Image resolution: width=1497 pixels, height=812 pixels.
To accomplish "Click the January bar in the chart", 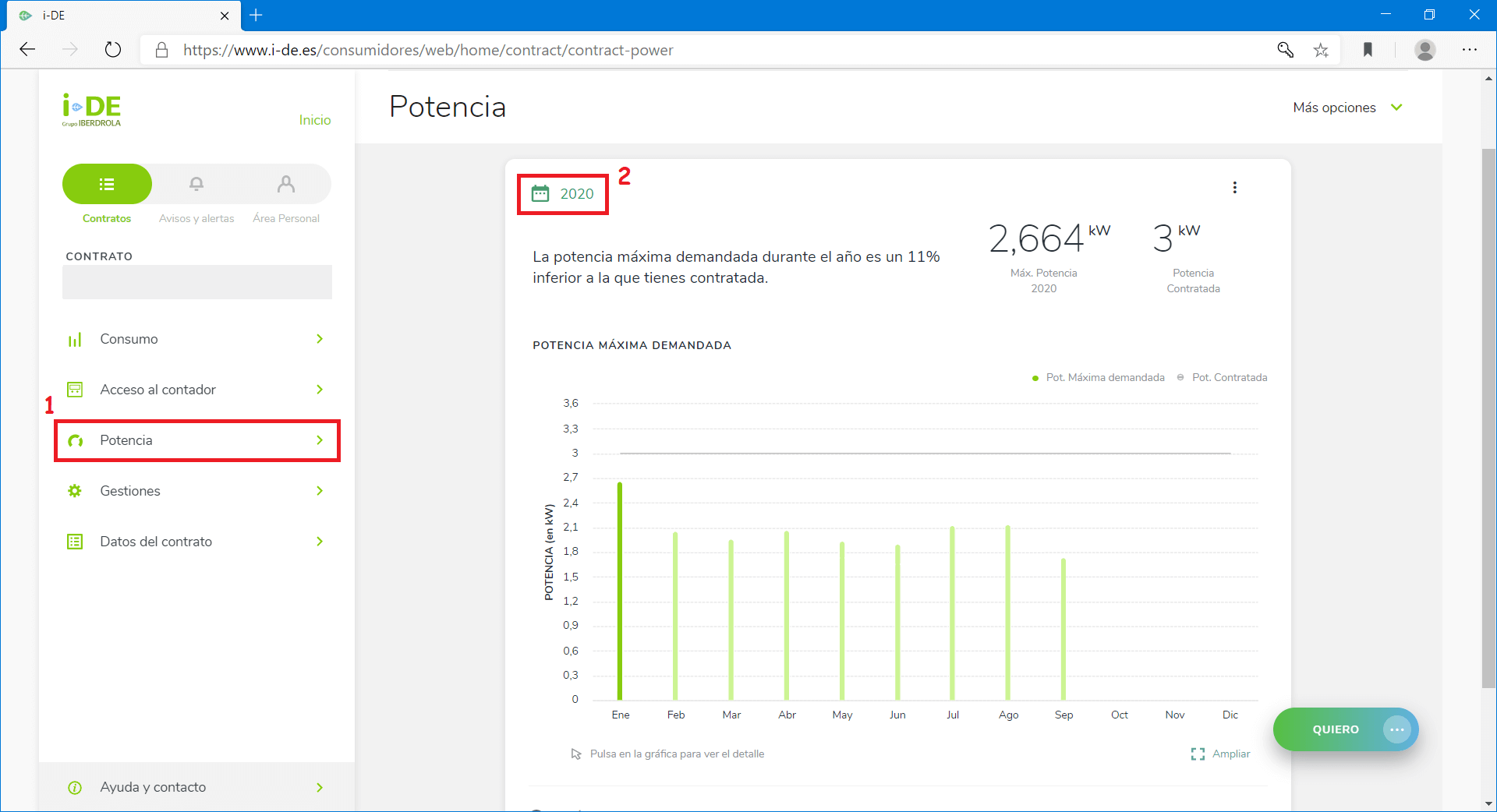I will (x=620, y=592).
